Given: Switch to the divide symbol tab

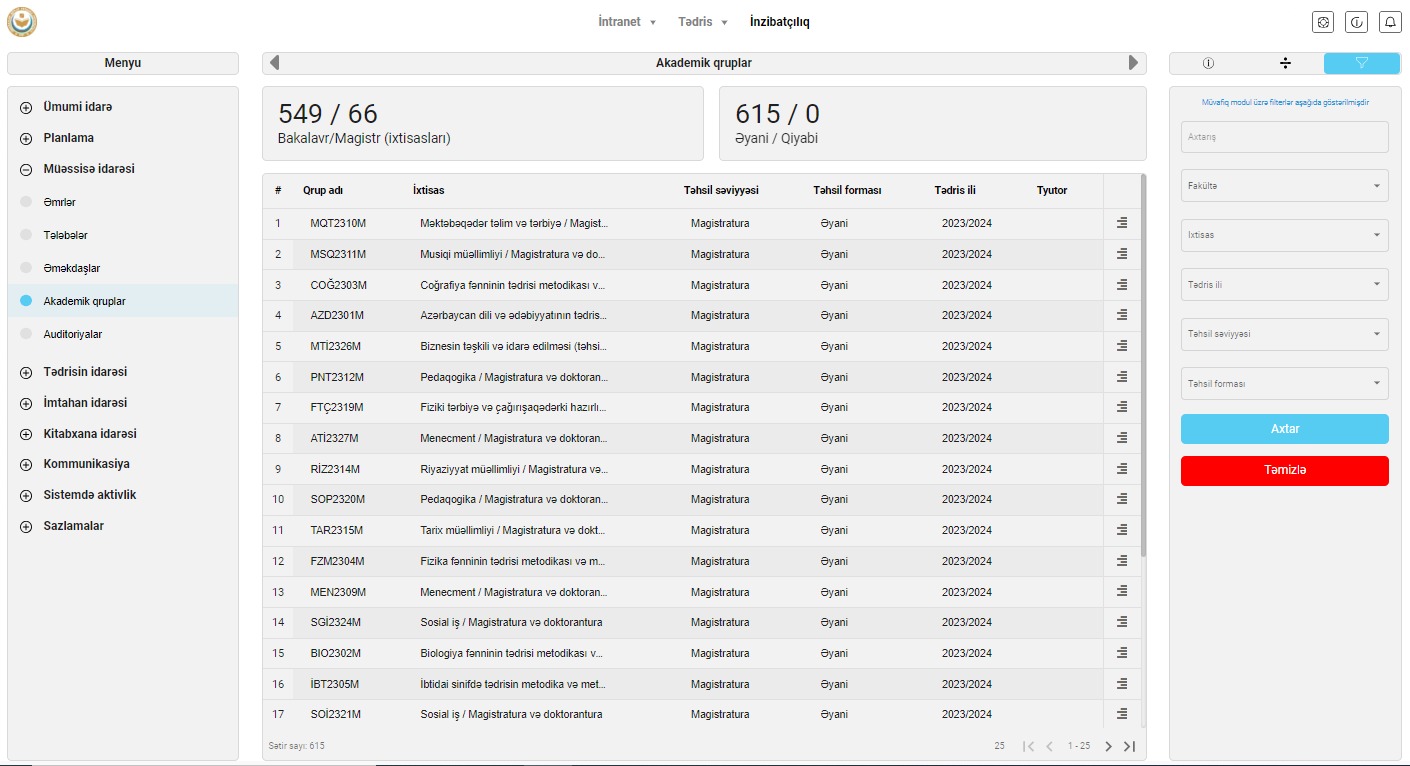Looking at the screenshot, I should pyautogui.click(x=1285, y=63).
